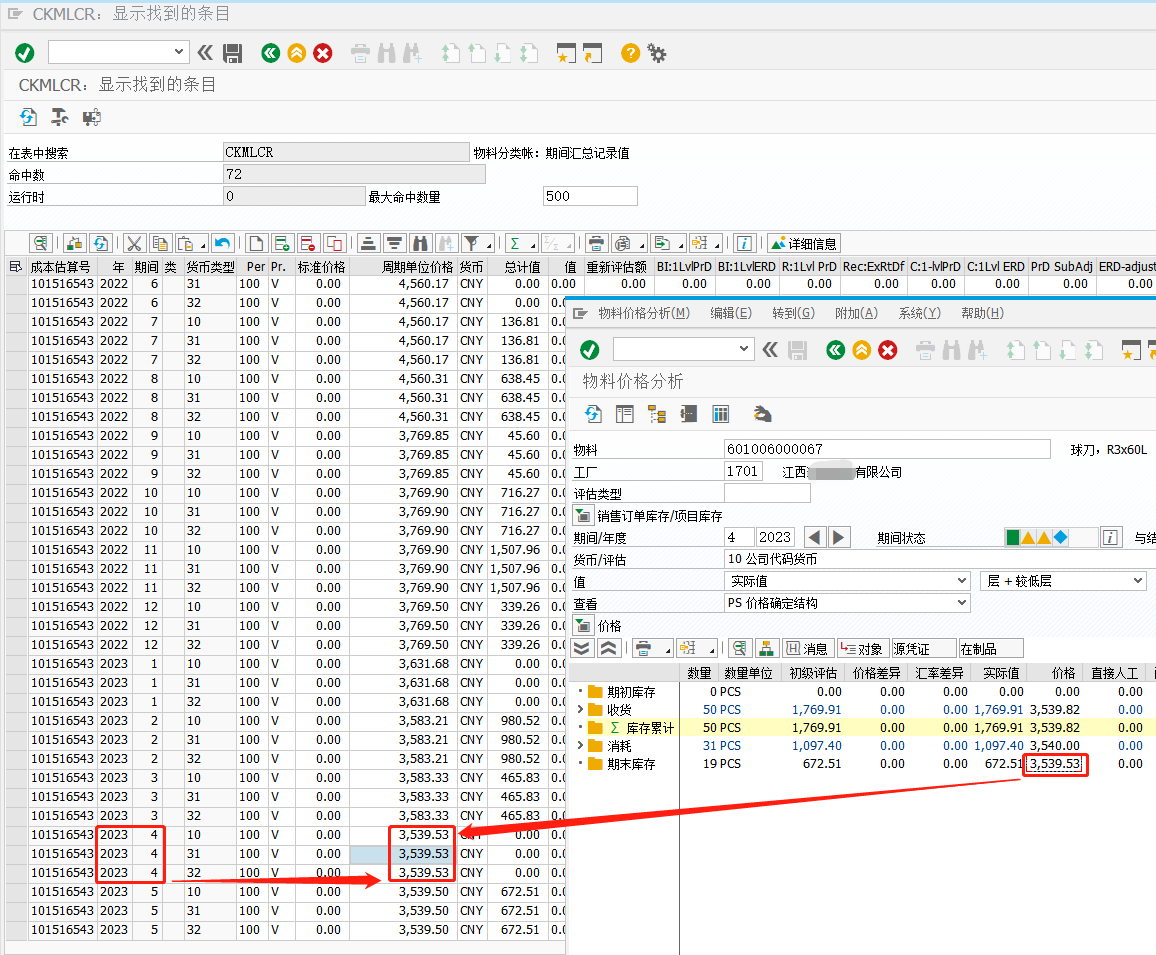
Task: Click the Save icon in the CKMLCR toolbar
Action: 233,53
